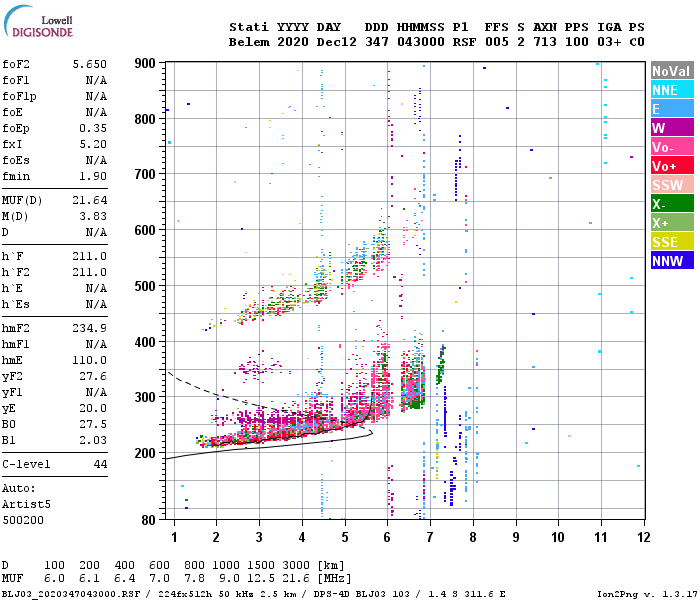Click the h`F value 211.0
This screenshot has height=600, width=700.
click(90, 257)
